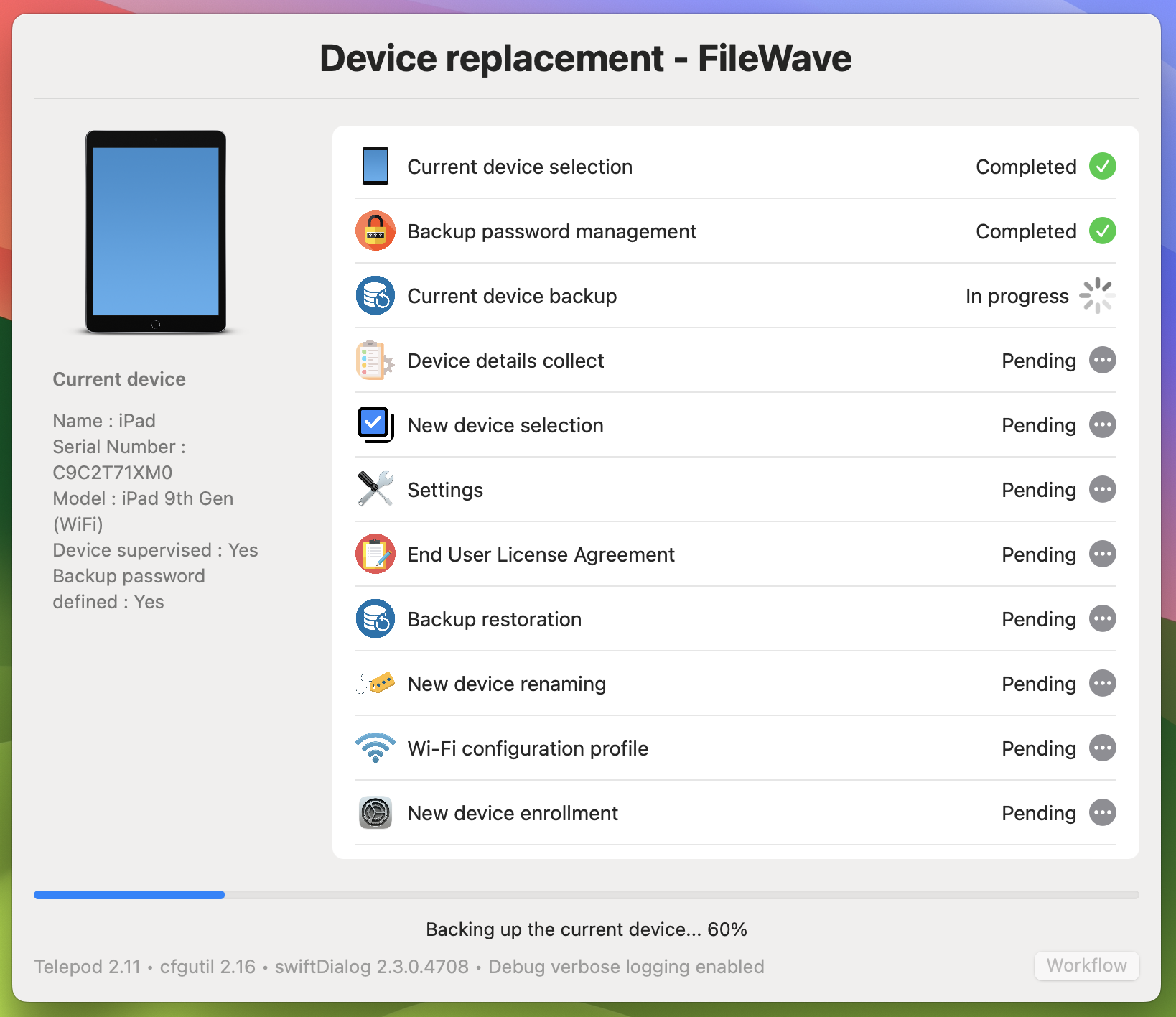Click the Backup restoration database icon
1176x1017 pixels.
pos(375,618)
